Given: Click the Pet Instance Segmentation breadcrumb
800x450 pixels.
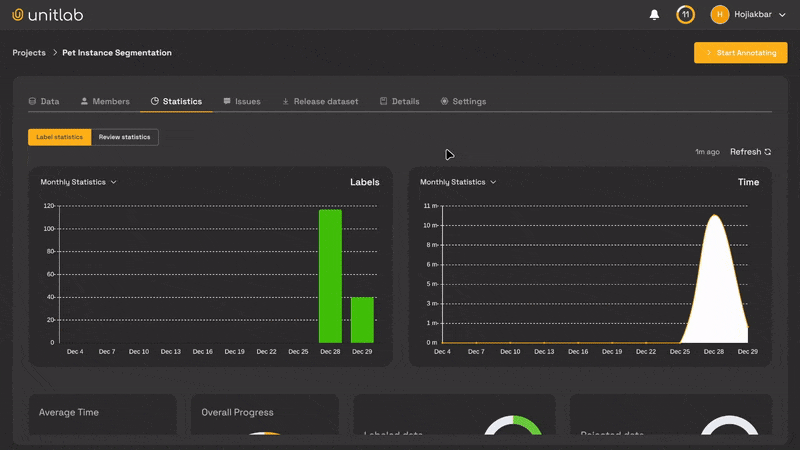Looking at the screenshot, I should (x=117, y=53).
